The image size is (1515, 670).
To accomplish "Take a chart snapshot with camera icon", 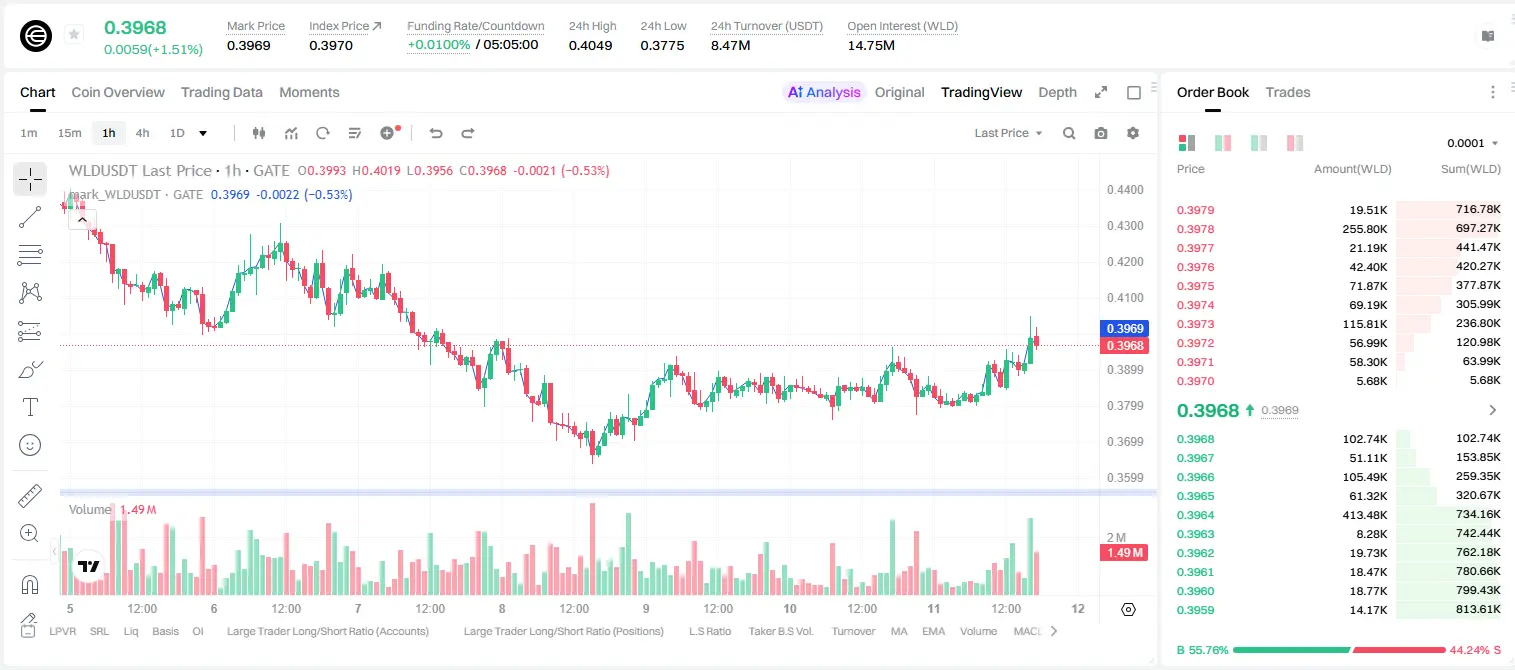I will point(1101,133).
